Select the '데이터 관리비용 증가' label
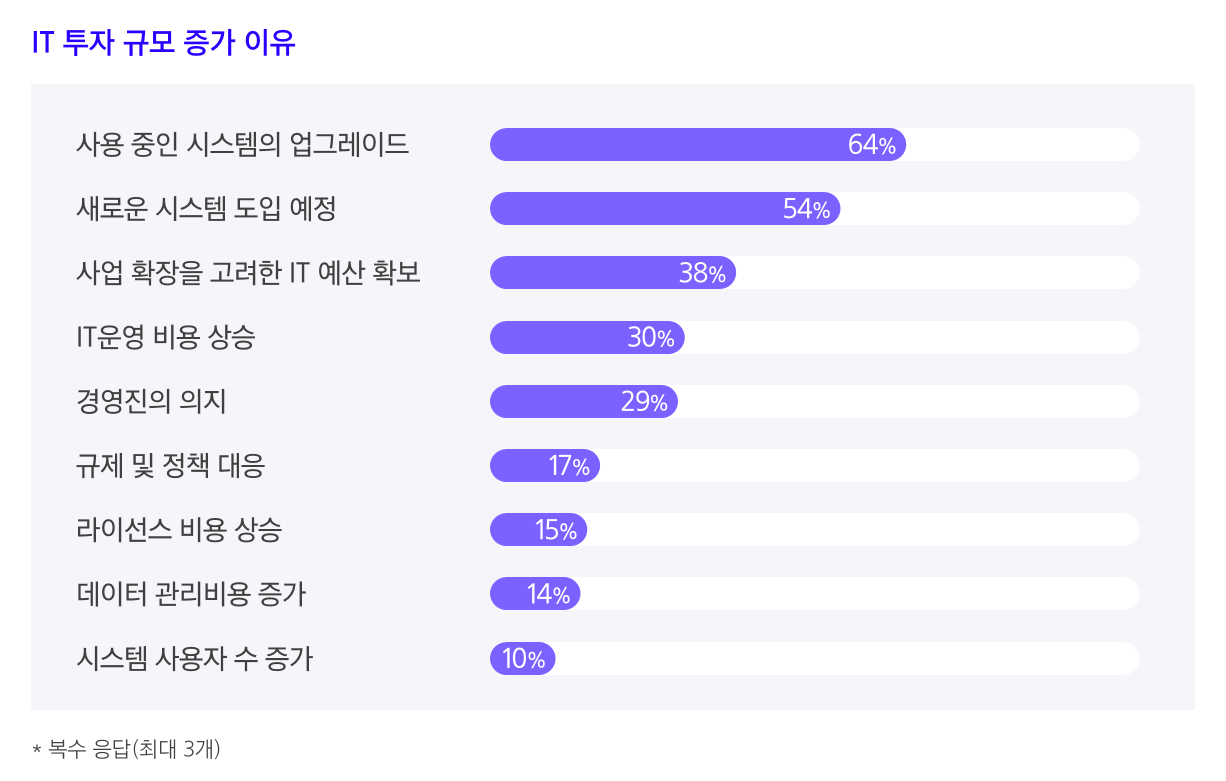Screen dimensions: 1226x781 (x=191, y=594)
